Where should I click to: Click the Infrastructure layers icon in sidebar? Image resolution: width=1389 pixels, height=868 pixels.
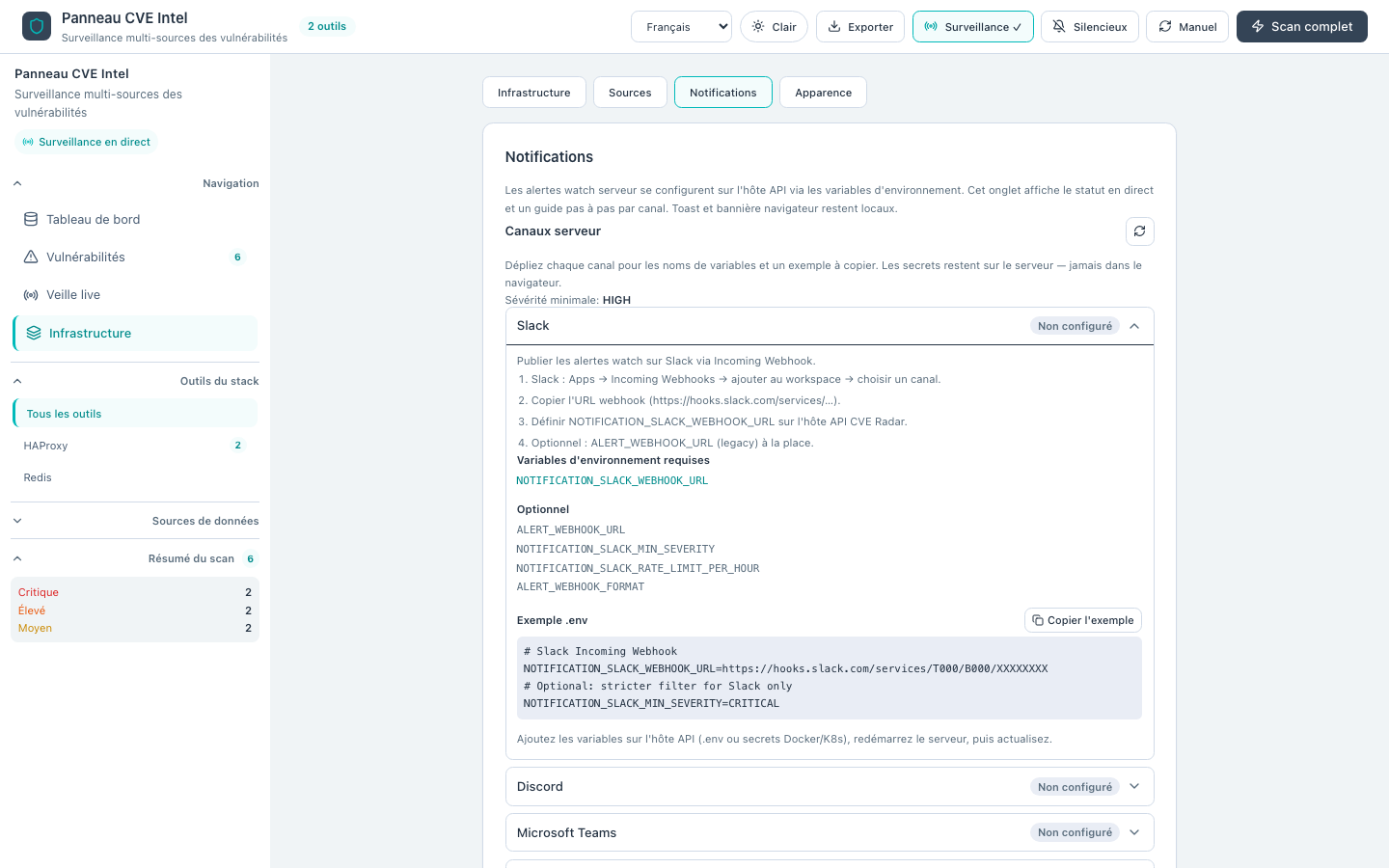[x=34, y=333]
